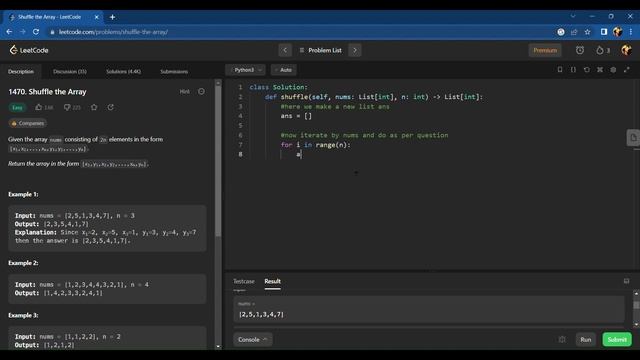Reset code to default icon
640x360 pixels.
pyautogui.click(x=587, y=70)
